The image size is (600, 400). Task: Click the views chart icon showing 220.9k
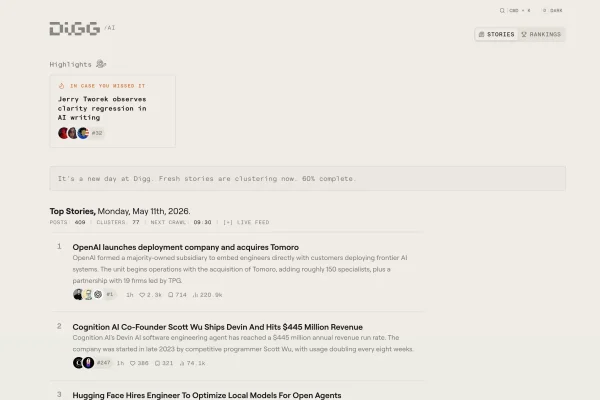point(196,295)
